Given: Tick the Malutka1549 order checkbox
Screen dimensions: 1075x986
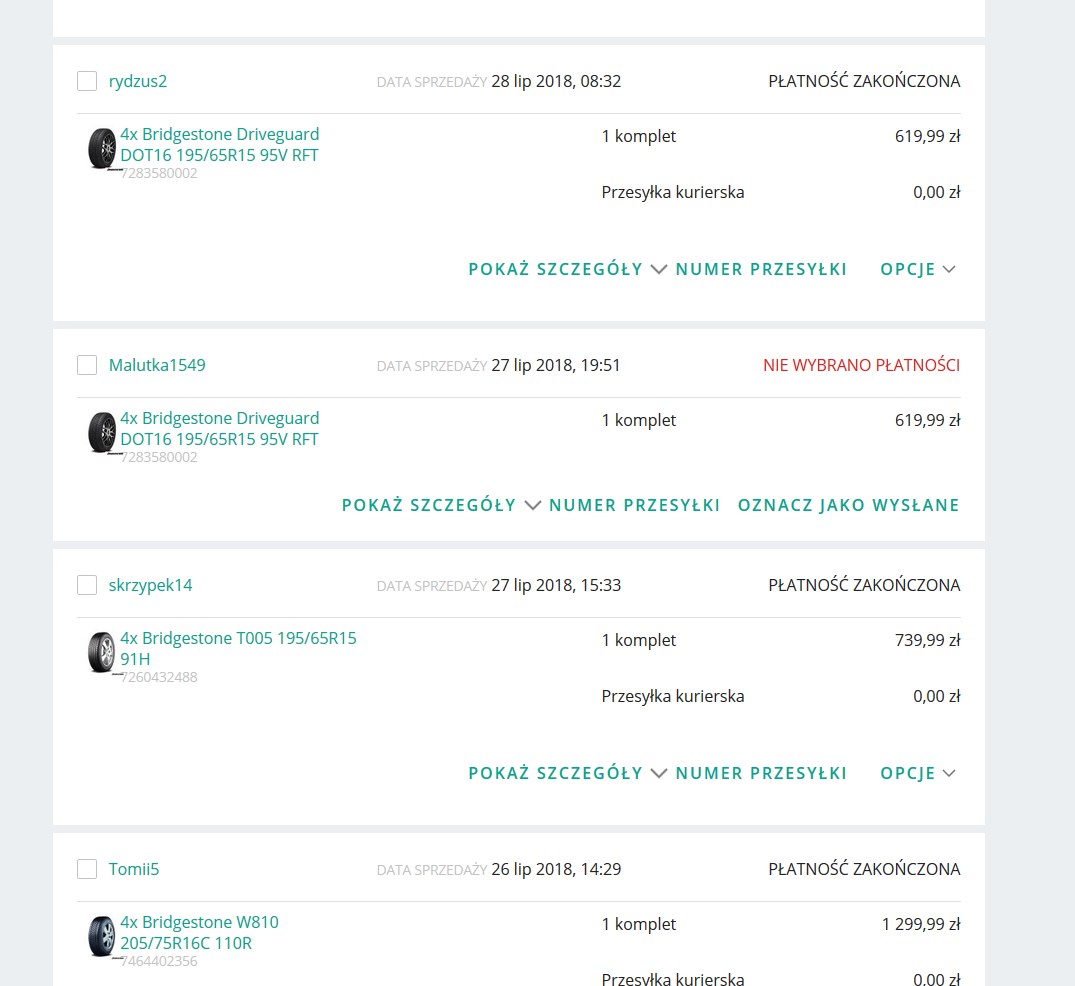Looking at the screenshot, I should [x=87, y=365].
